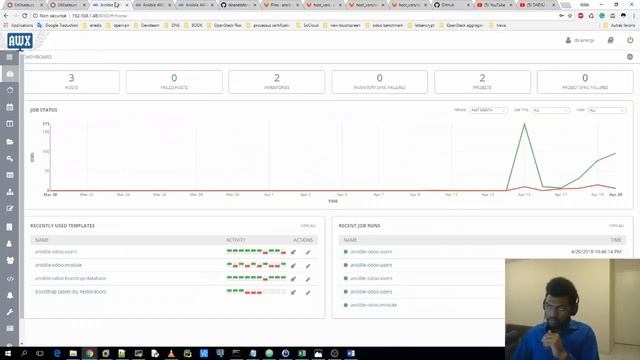Open the activity stream icon beside Dashboard breadcrumb

(x=630, y=57)
